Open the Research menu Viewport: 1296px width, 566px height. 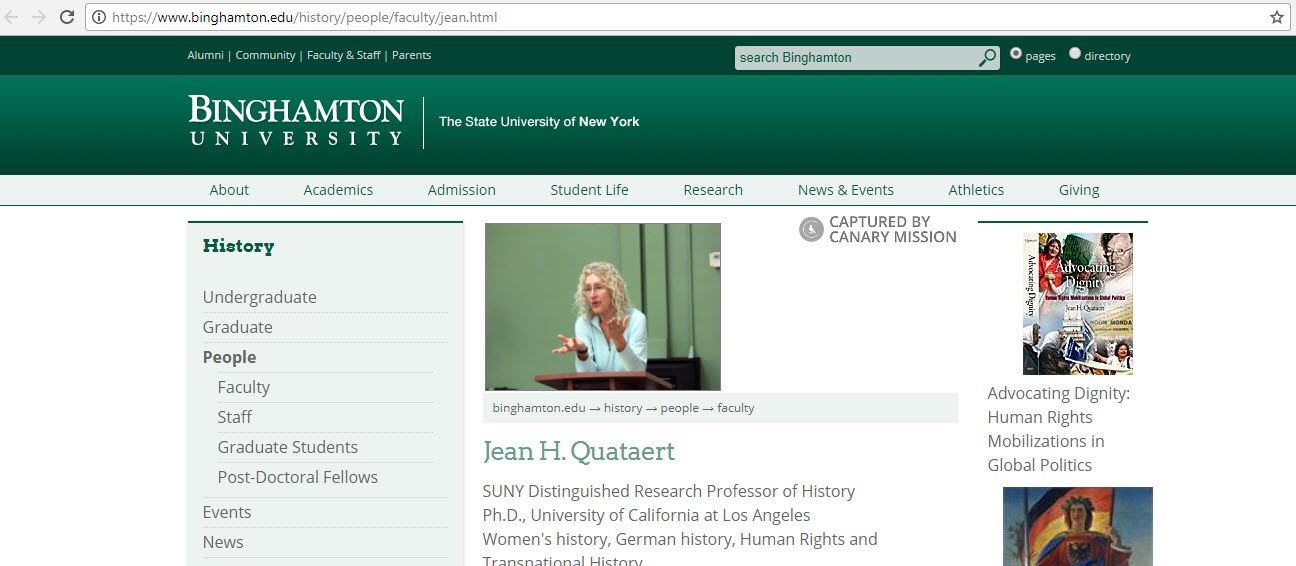point(712,190)
